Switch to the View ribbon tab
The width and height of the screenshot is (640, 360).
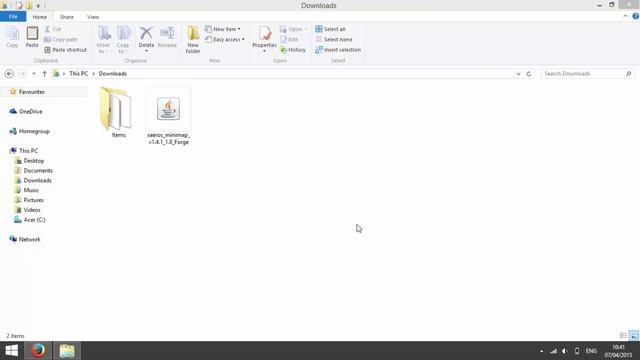[93, 17]
